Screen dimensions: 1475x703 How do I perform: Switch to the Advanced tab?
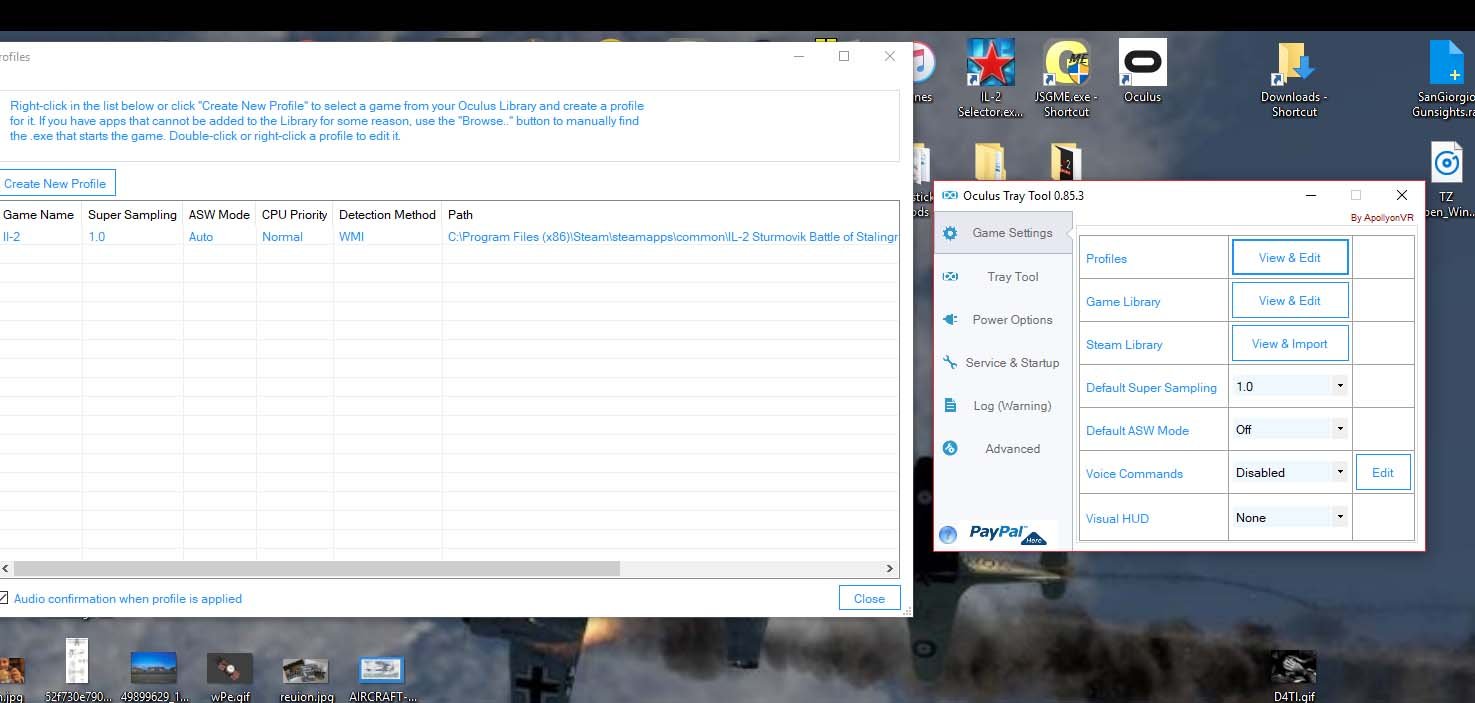1003,449
